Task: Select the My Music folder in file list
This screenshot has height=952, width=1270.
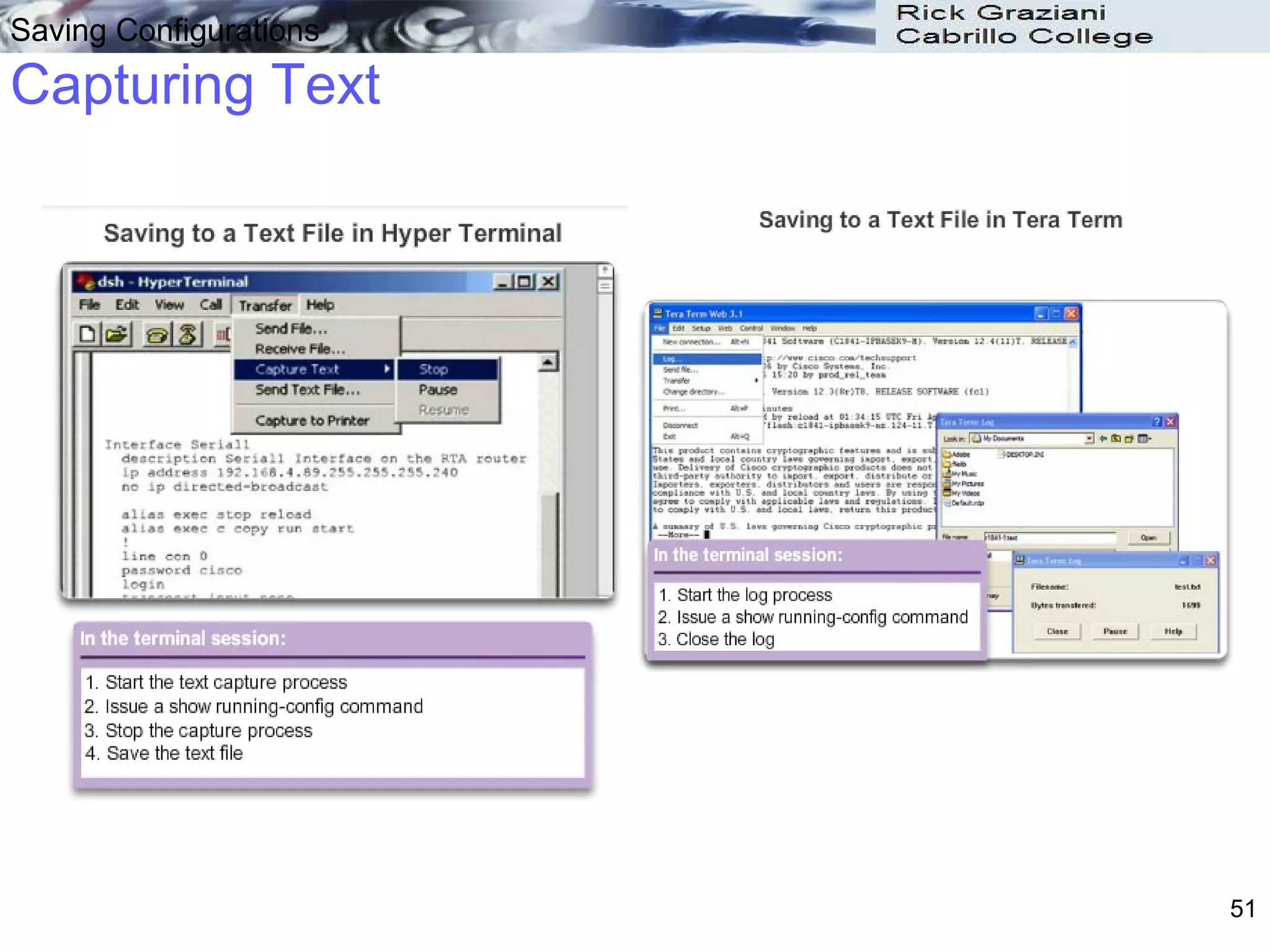Action: pyautogui.click(x=961, y=474)
